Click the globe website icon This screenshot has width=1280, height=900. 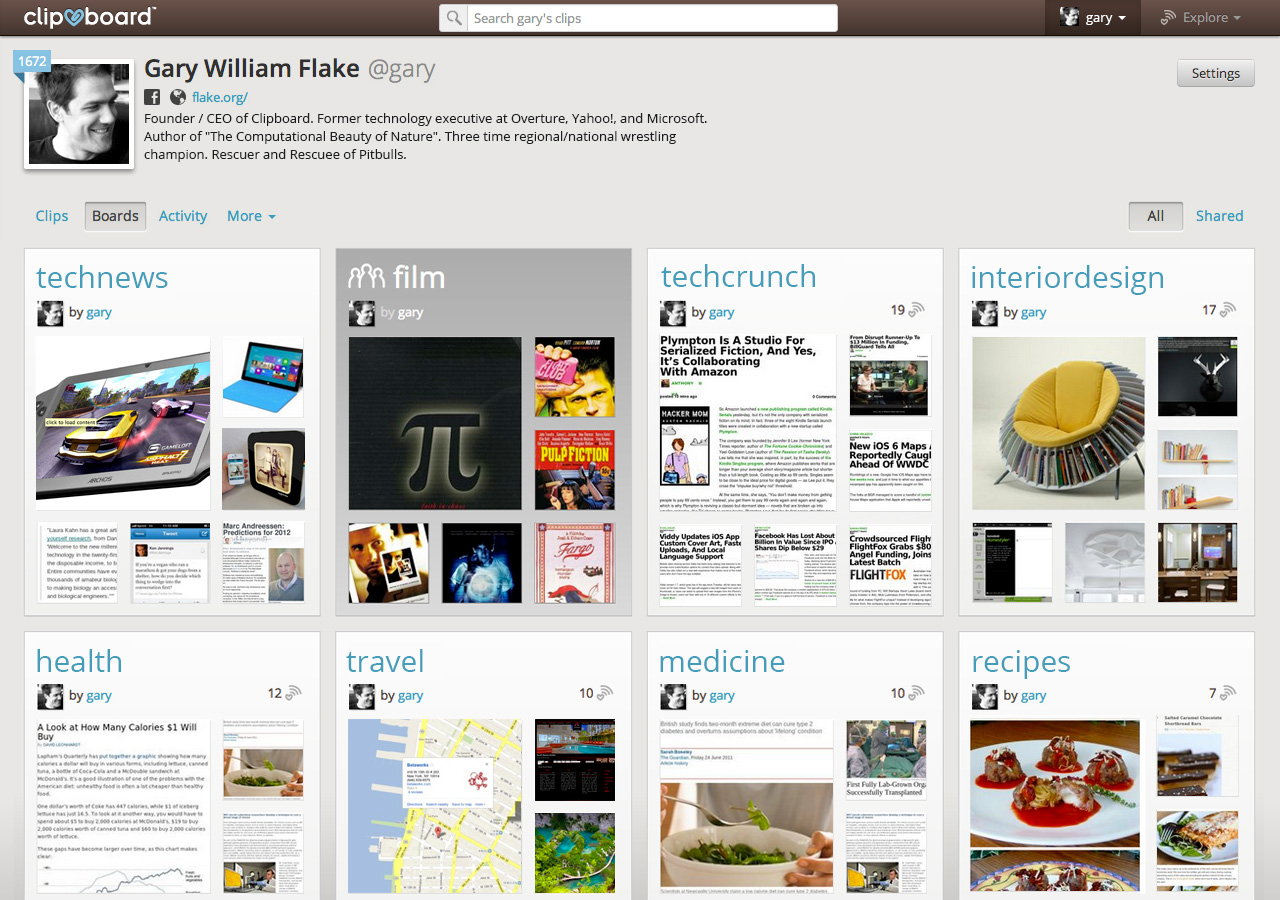point(178,97)
